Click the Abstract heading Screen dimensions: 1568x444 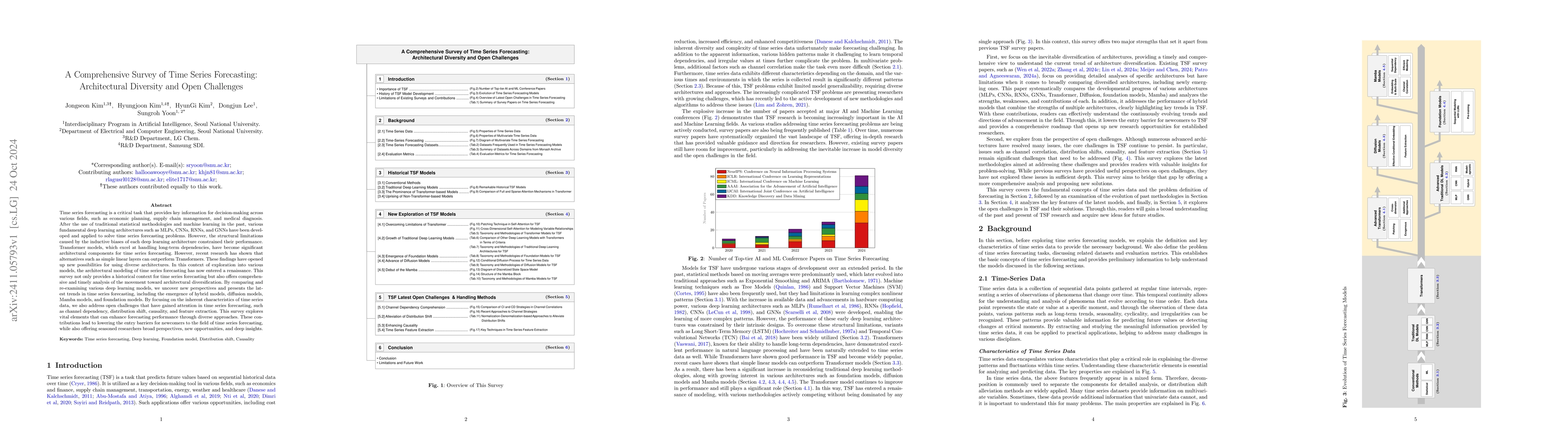coord(161,205)
